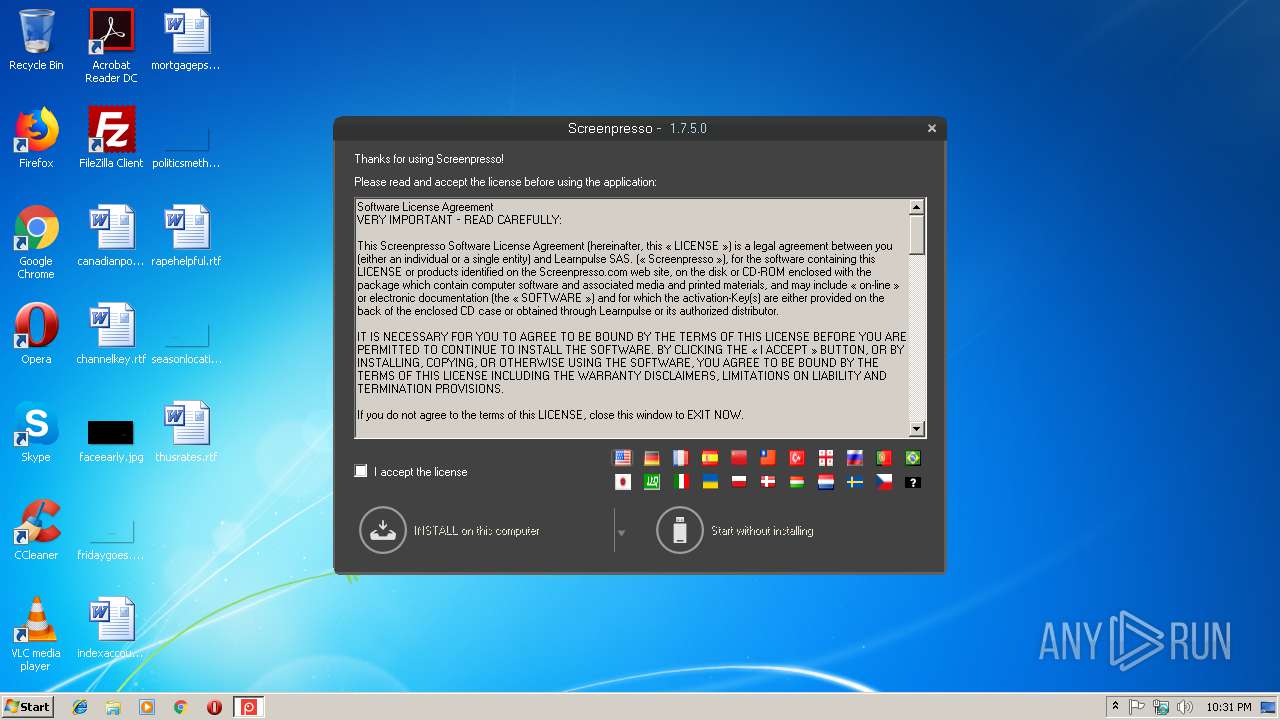The height and width of the screenshot is (720, 1280).
Task: Select the Japanese flag language
Action: tap(622, 482)
